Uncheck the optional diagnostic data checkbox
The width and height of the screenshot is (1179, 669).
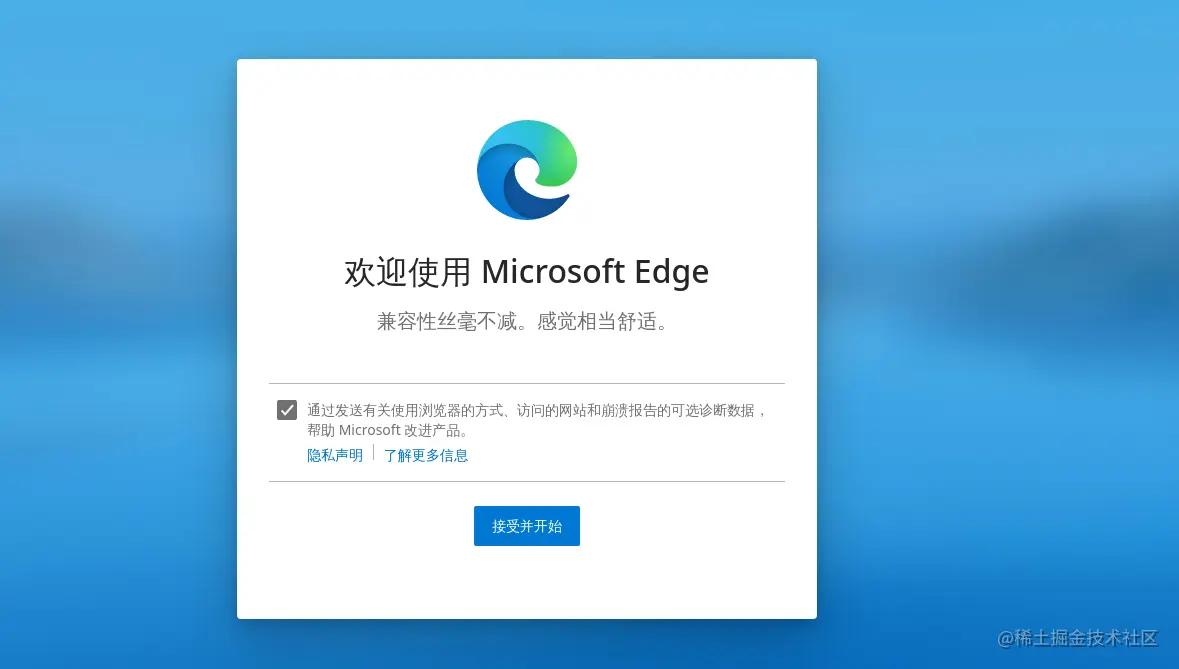(287, 410)
